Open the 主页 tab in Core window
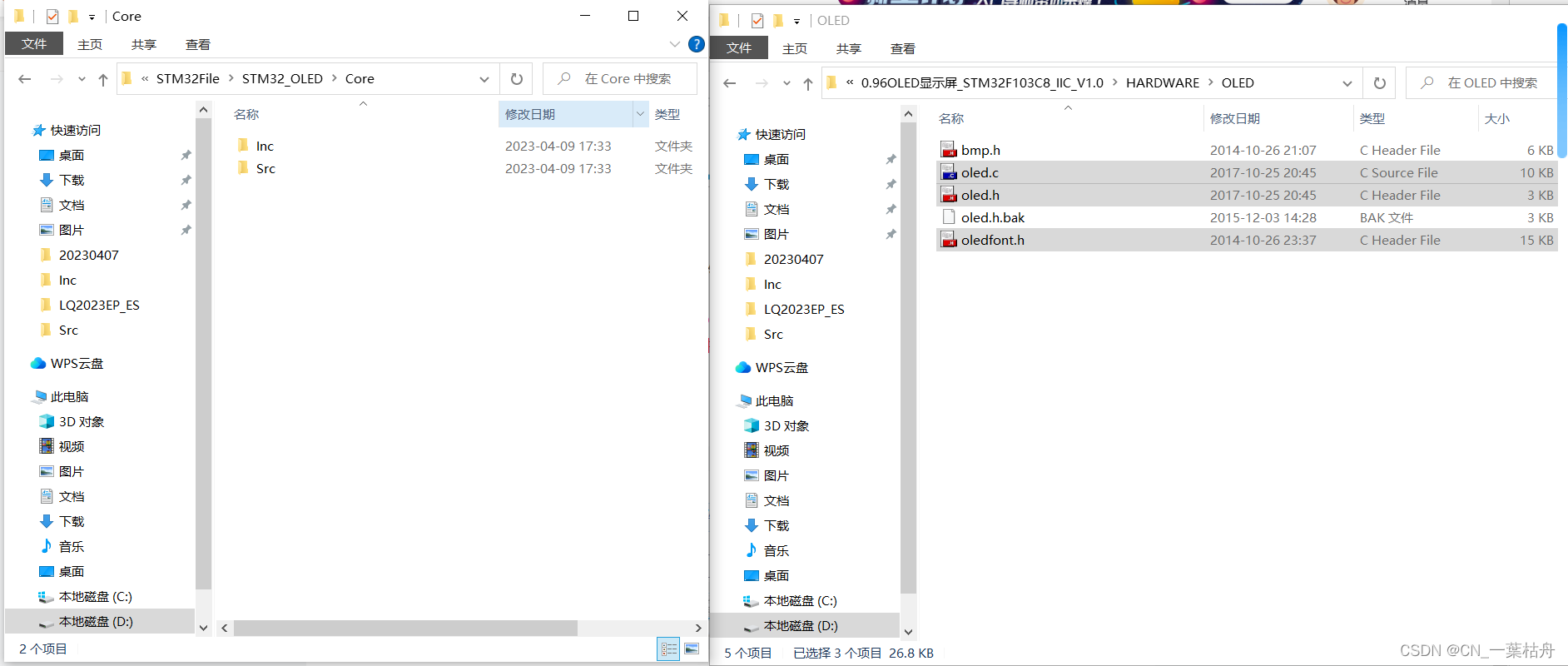 90,44
